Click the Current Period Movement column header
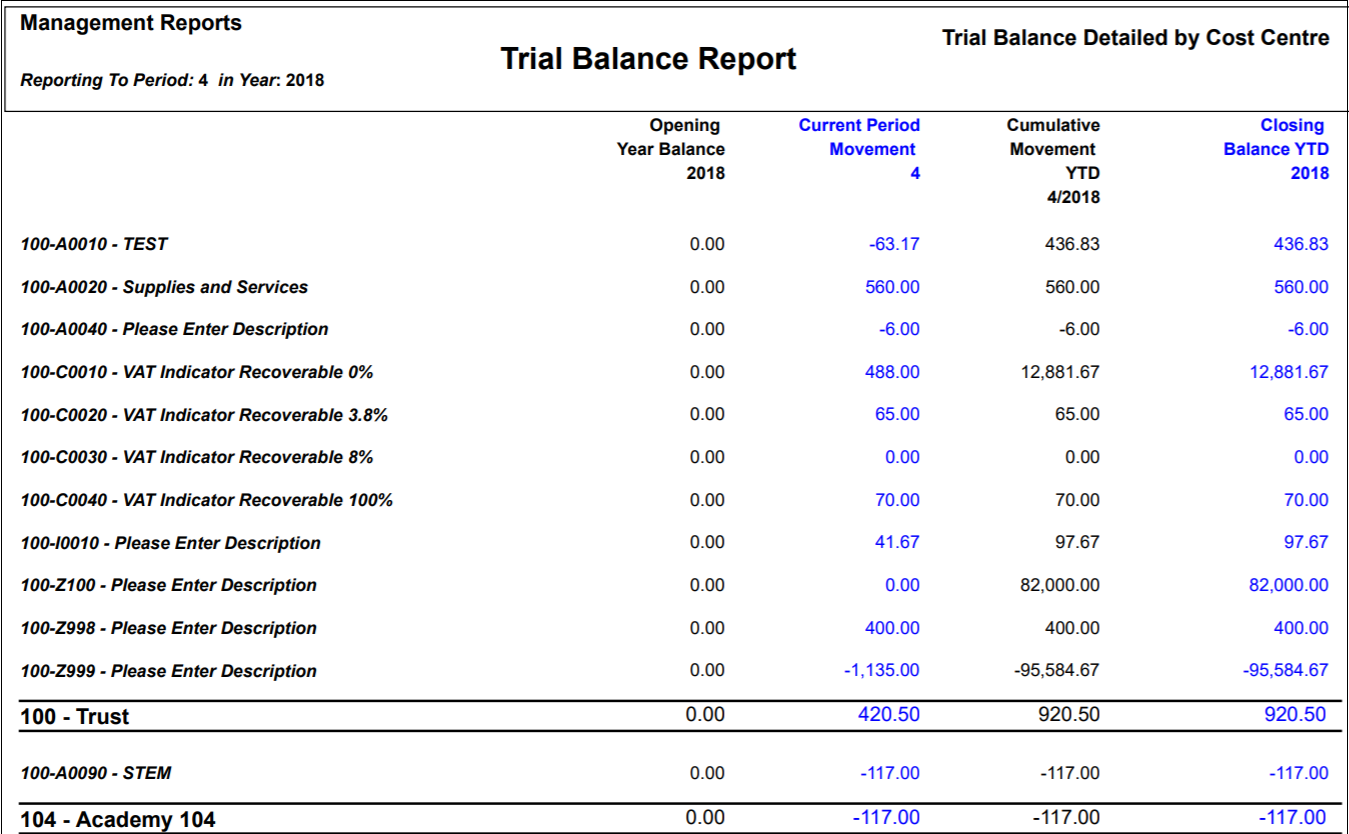 tap(859, 149)
